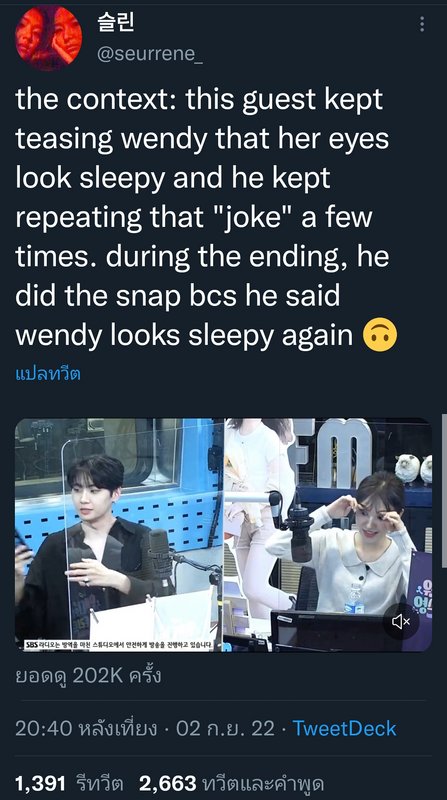The height and width of the screenshot is (800, 447).
Task: Open the three-dot more options menu
Action: [x=422, y=24]
